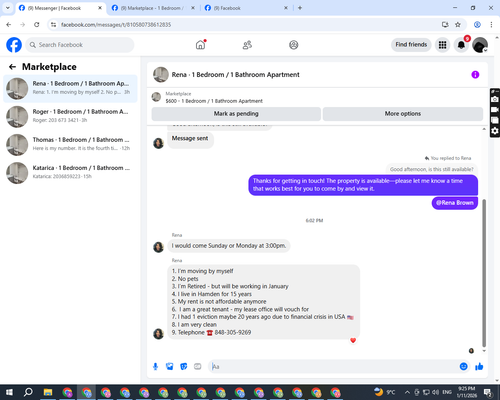
Task: Click the browser back arrow
Action: click(9, 25)
